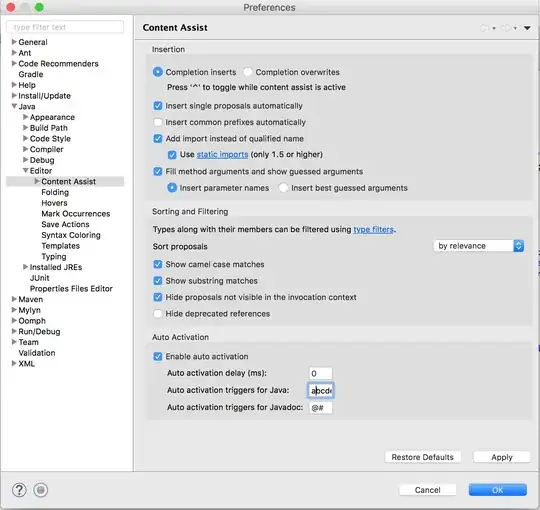Viewport: 540px width, 510px height.
Task: Select Completion overwrites radio button
Action: click(x=248, y=72)
